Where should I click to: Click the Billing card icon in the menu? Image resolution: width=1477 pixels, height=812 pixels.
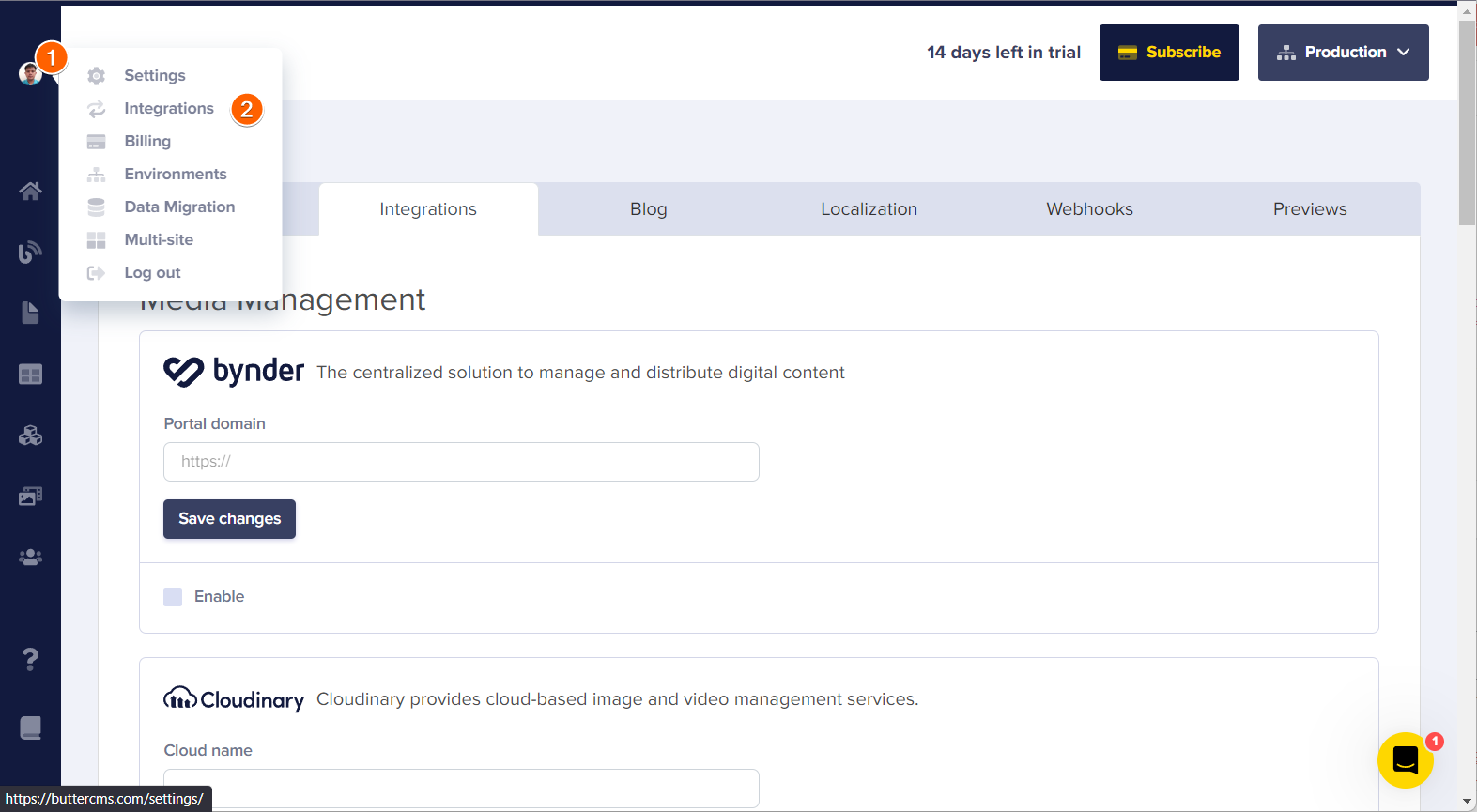click(96, 142)
